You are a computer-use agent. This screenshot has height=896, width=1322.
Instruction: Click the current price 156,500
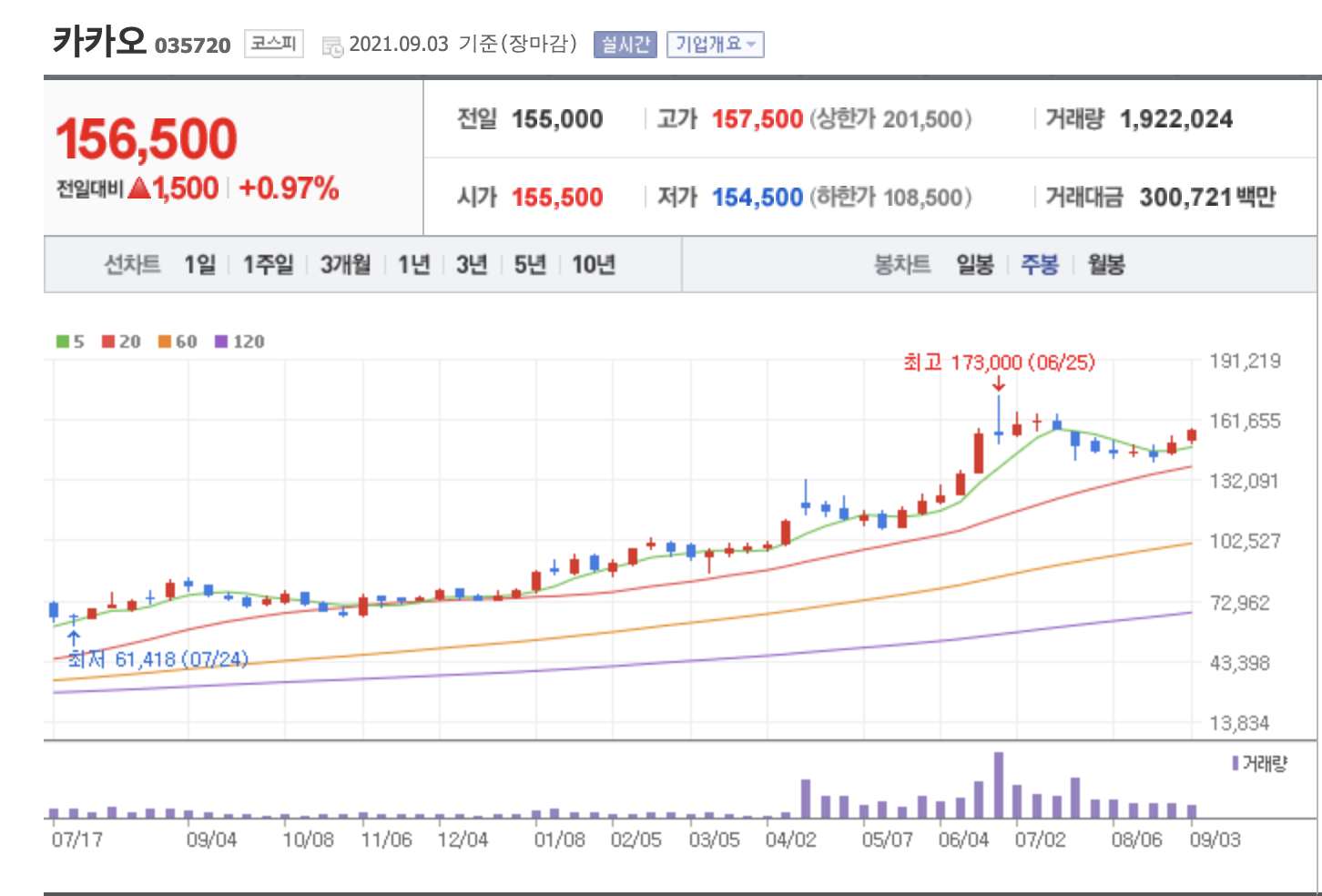tap(147, 138)
